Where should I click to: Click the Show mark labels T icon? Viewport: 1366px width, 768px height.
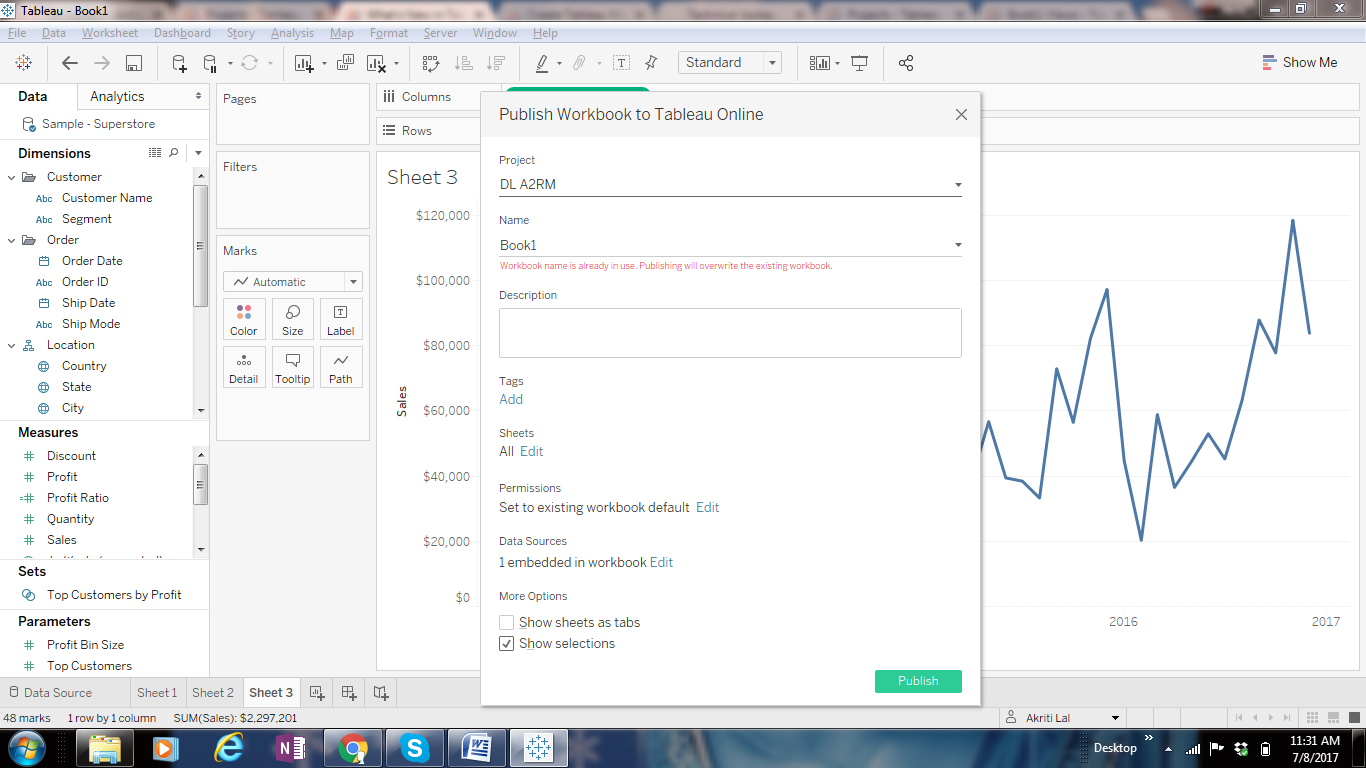621,63
